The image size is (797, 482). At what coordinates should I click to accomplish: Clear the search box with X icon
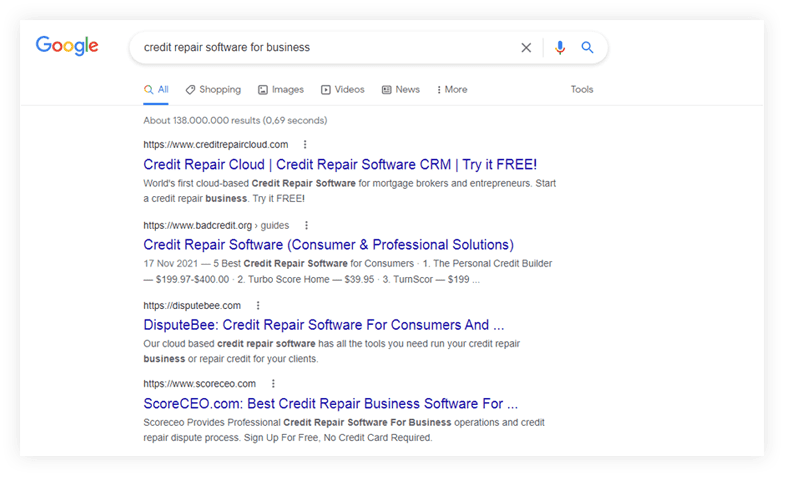(526, 47)
